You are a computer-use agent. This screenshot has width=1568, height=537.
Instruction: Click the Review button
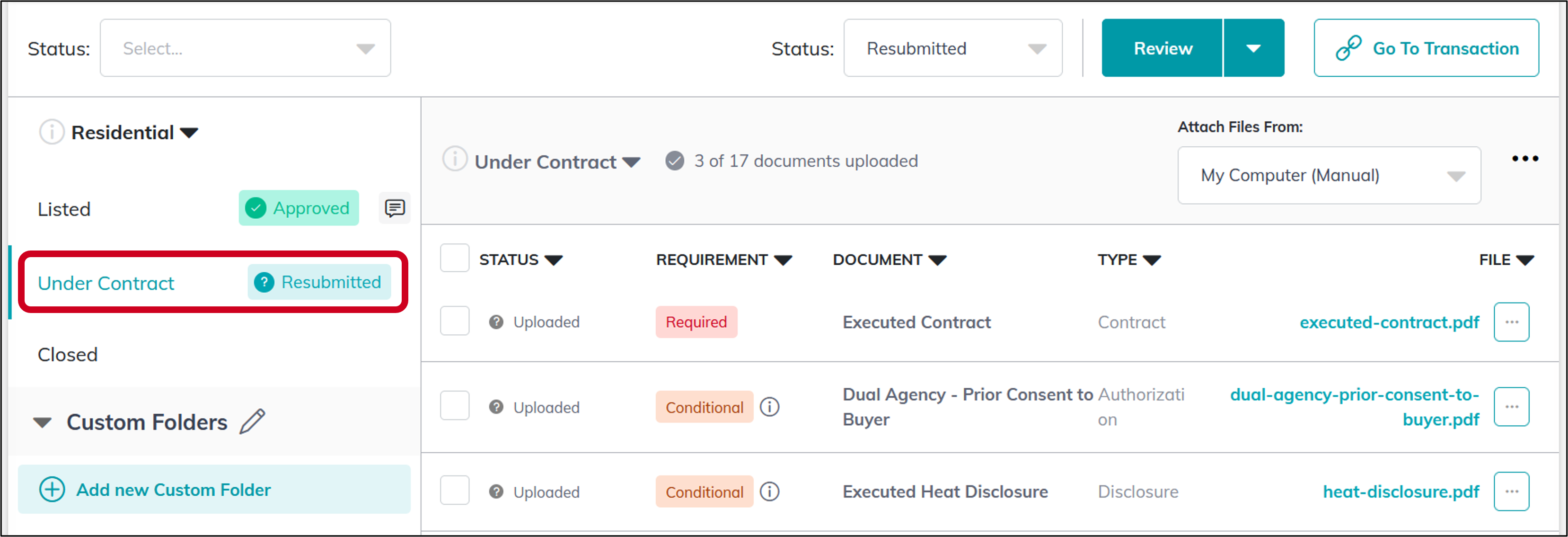[1162, 47]
